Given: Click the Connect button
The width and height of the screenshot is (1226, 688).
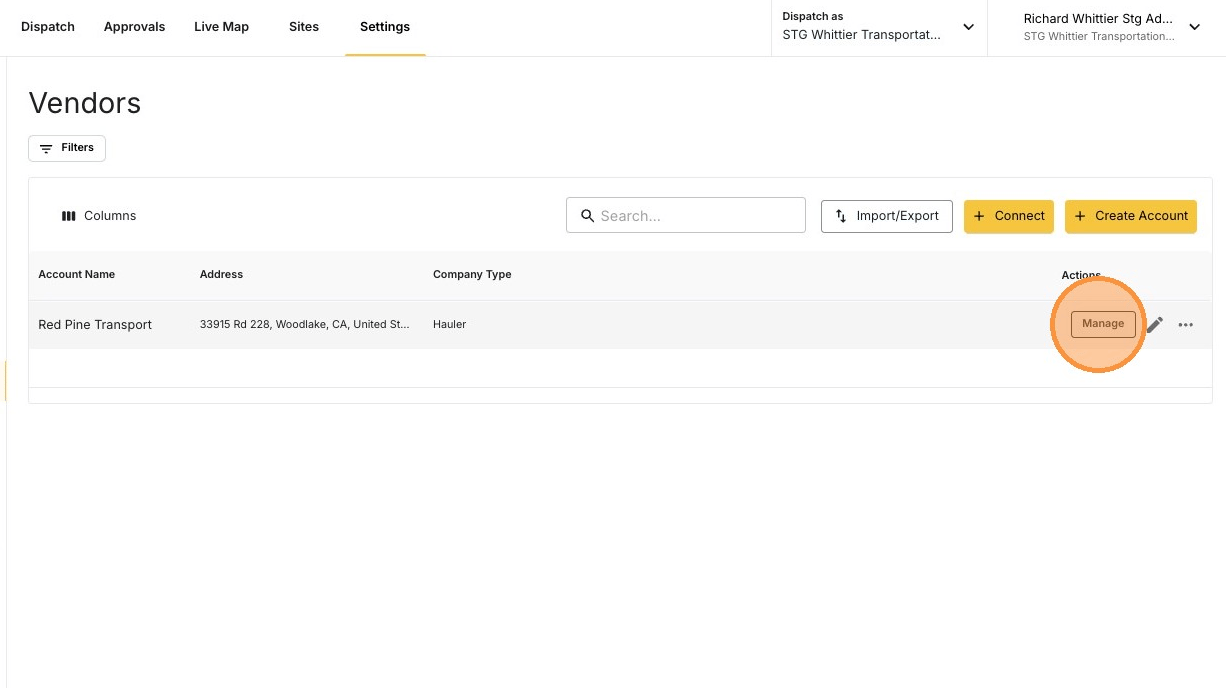Looking at the screenshot, I should (1009, 216).
